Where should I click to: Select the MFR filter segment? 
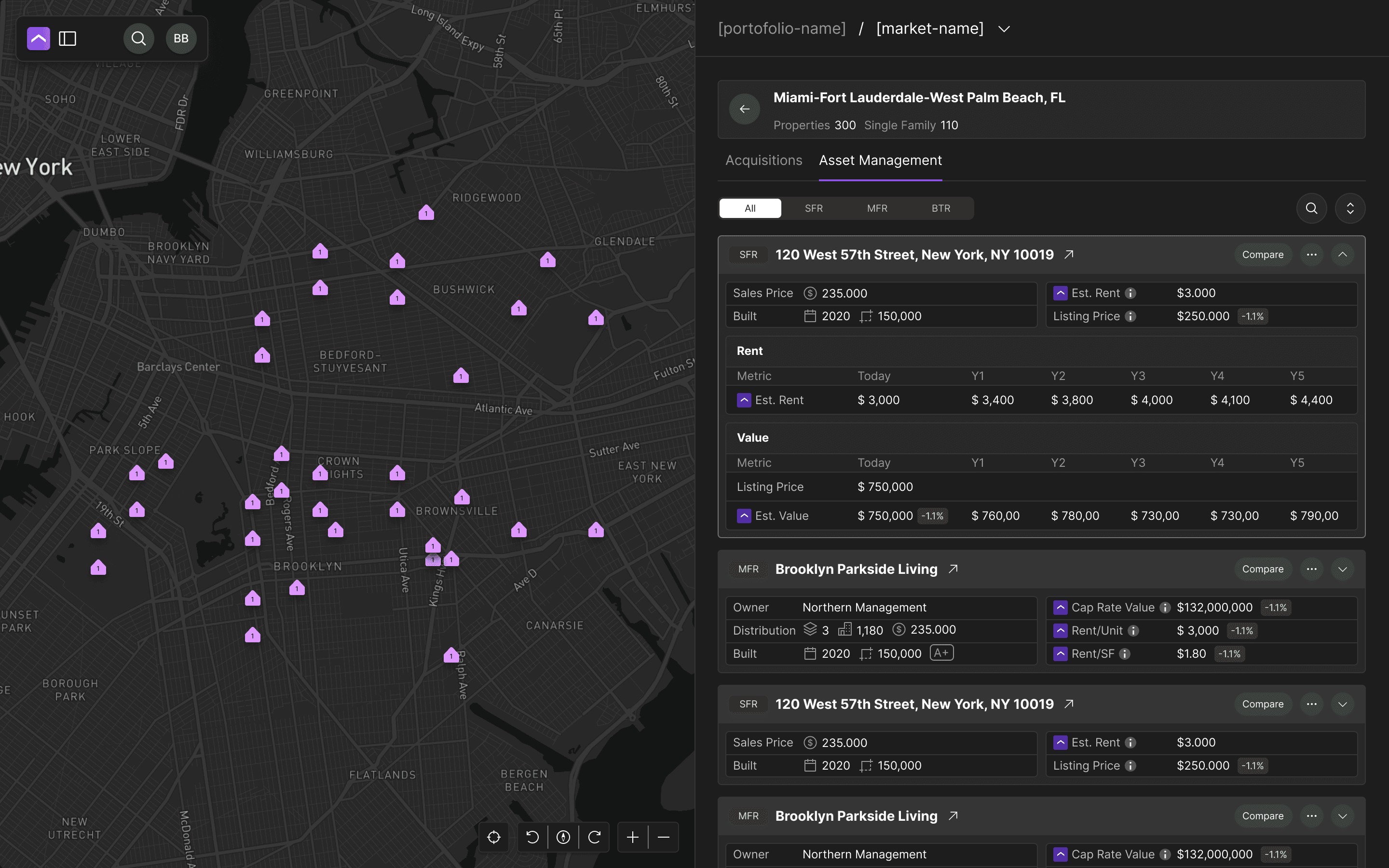pyautogui.click(x=877, y=208)
